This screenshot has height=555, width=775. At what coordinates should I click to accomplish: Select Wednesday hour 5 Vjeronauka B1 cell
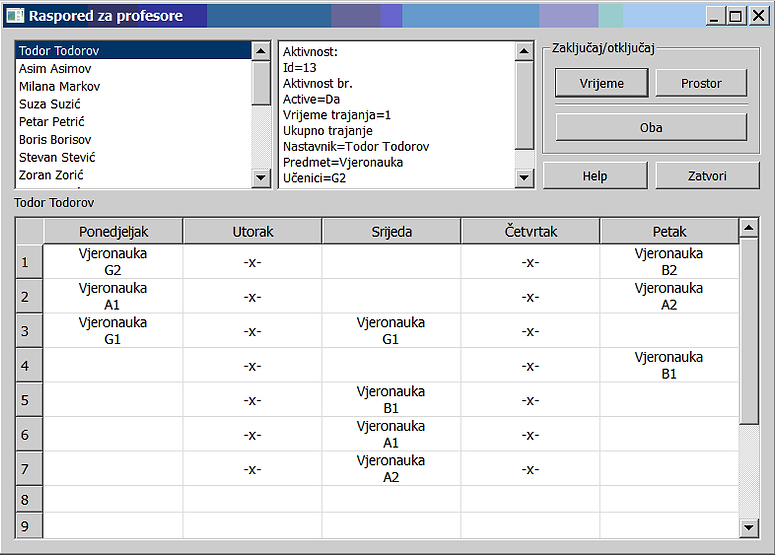(x=391, y=400)
